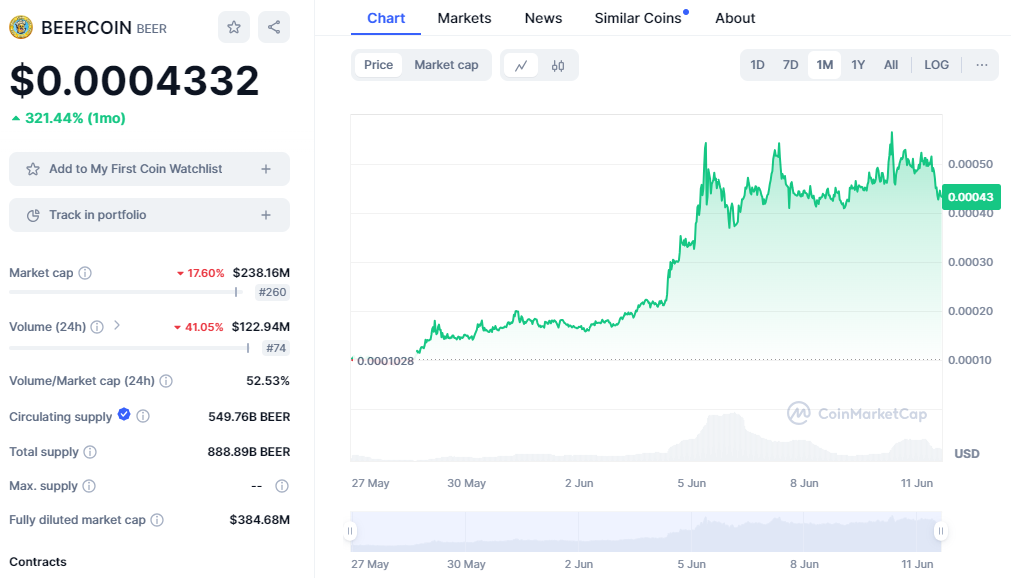Click the share icon button
This screenshot has height=578, width=1011.
[273, 27]
